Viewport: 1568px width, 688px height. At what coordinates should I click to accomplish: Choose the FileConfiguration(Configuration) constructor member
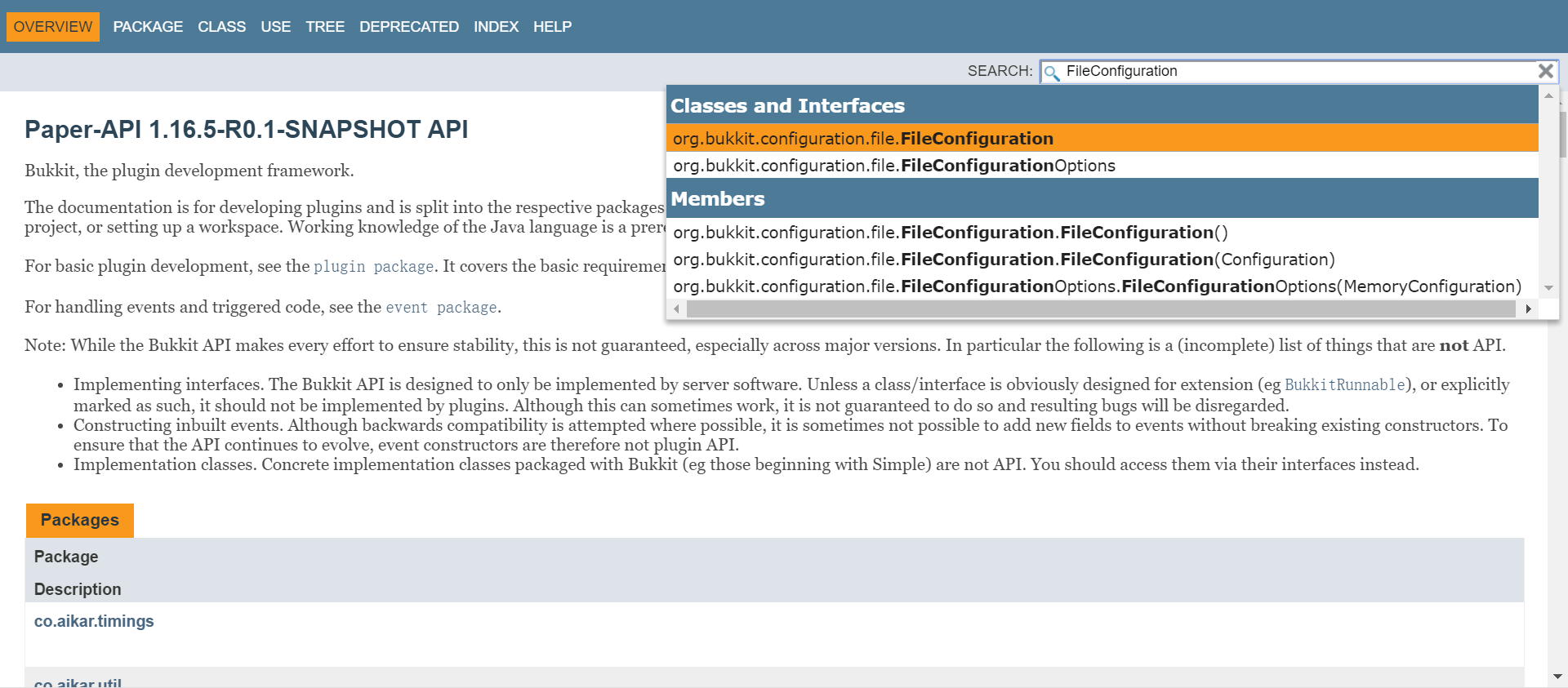click(1102, 260)
